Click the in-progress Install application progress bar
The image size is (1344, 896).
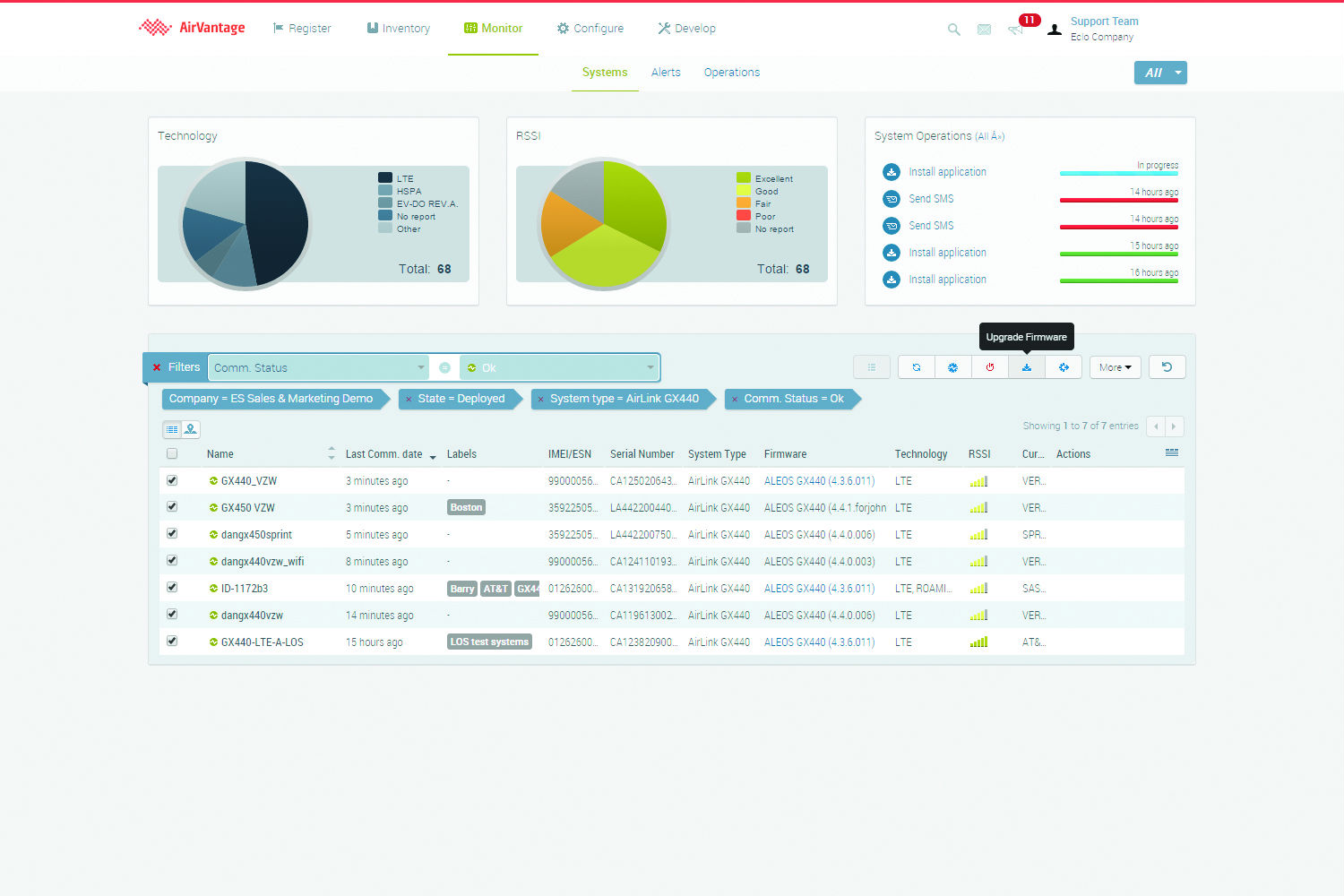point(1118,173)
